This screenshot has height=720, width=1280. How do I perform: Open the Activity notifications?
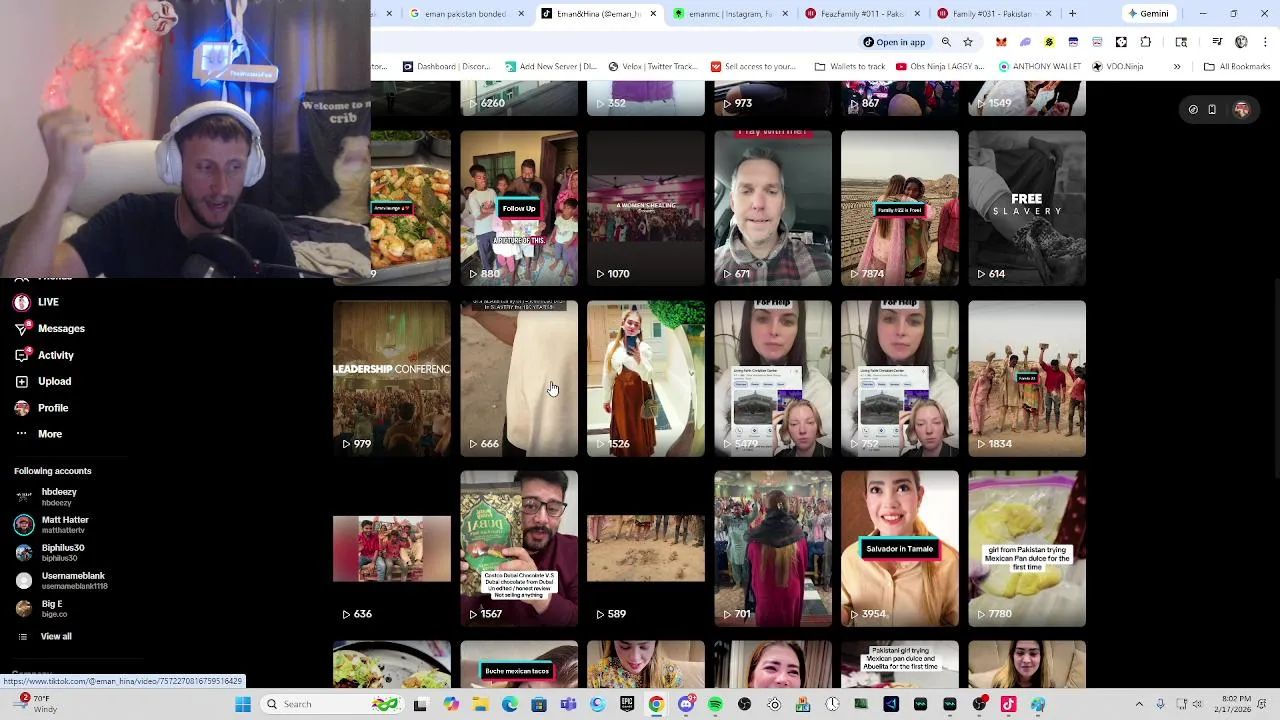(x=45, y=355)
